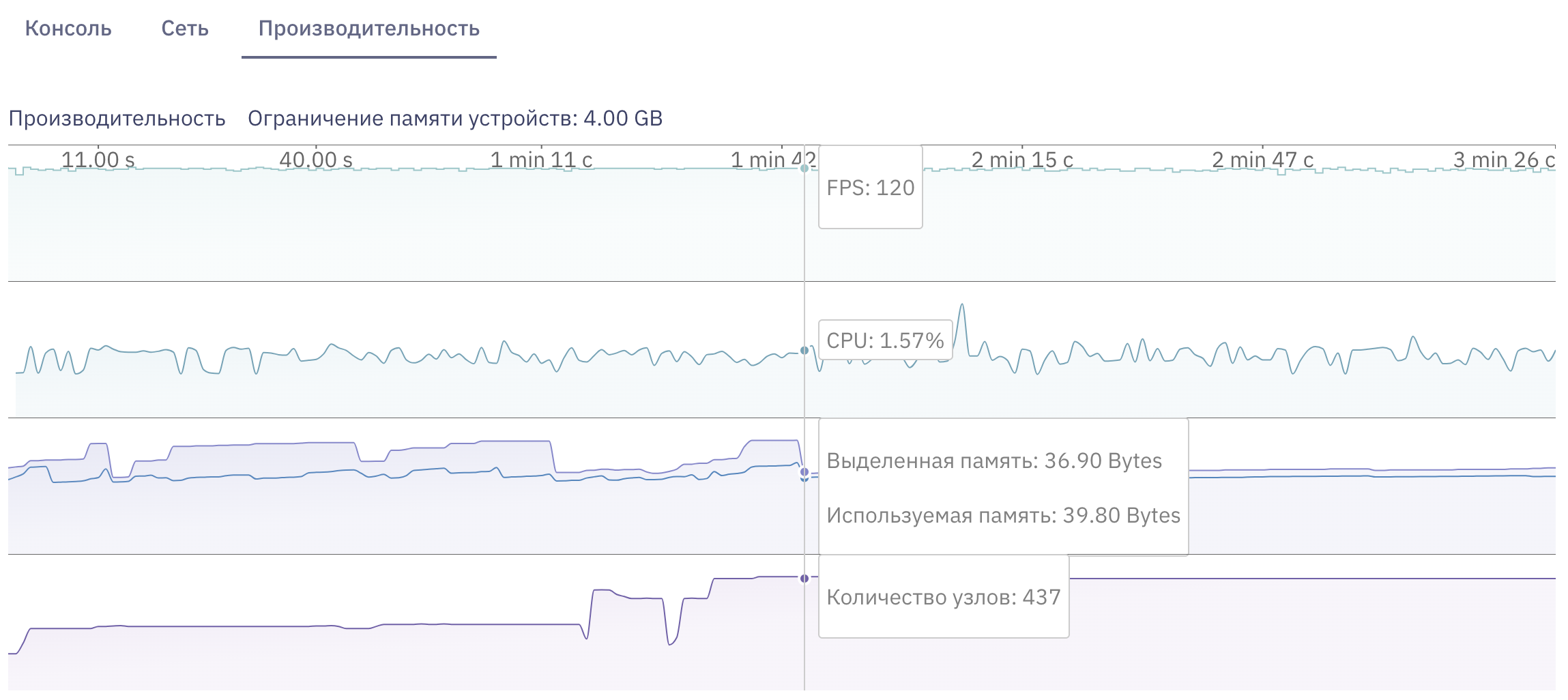Click the FPS: 120 tooltip box
1568x700 pixels.
click(870, 188)
